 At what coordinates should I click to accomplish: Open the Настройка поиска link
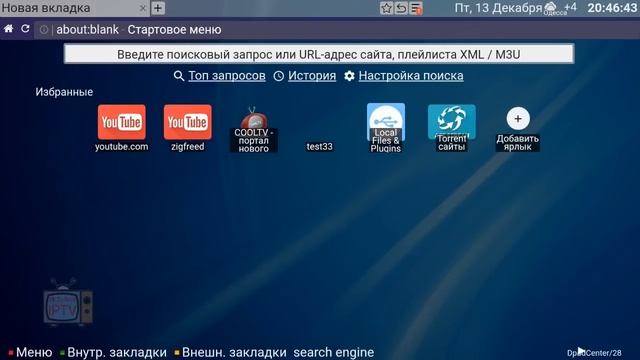(411, 76)
